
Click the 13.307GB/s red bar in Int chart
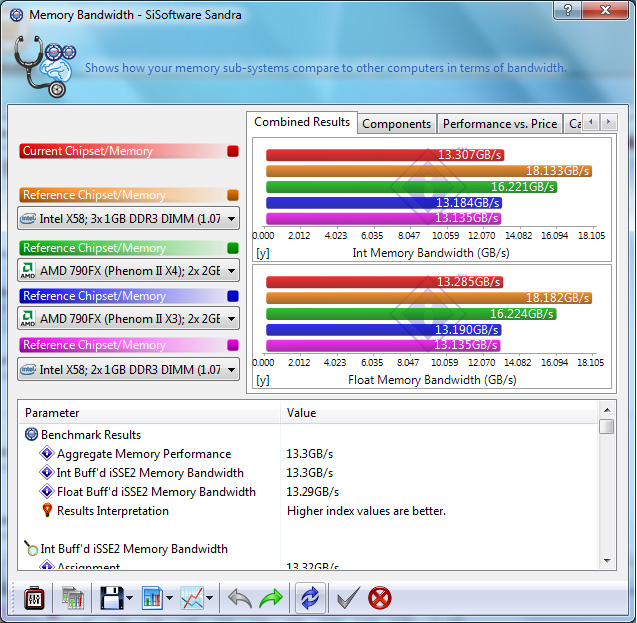coord(385,155)
